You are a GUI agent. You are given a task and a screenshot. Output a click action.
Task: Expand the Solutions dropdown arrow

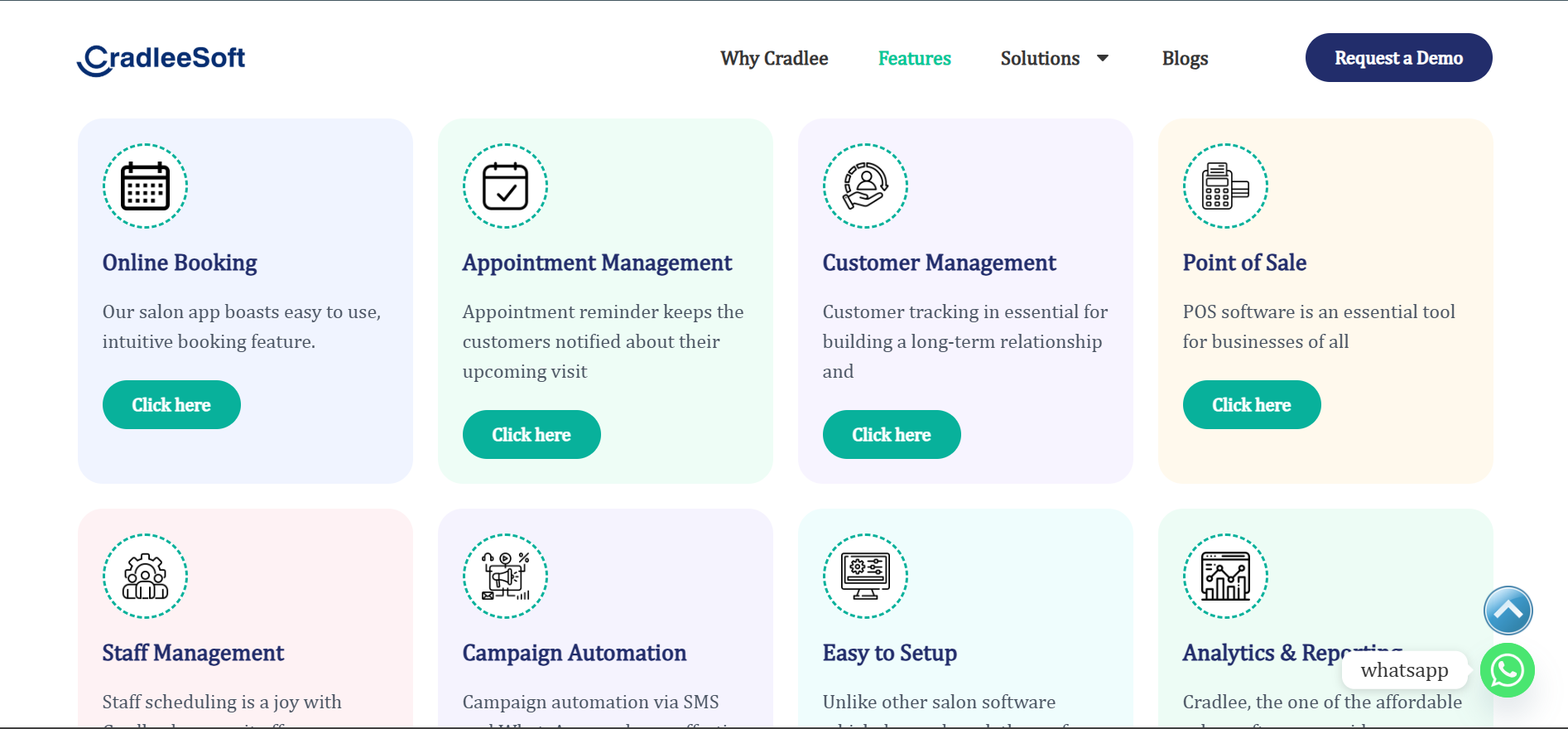pyautogui.click(x=1103, y=58)
